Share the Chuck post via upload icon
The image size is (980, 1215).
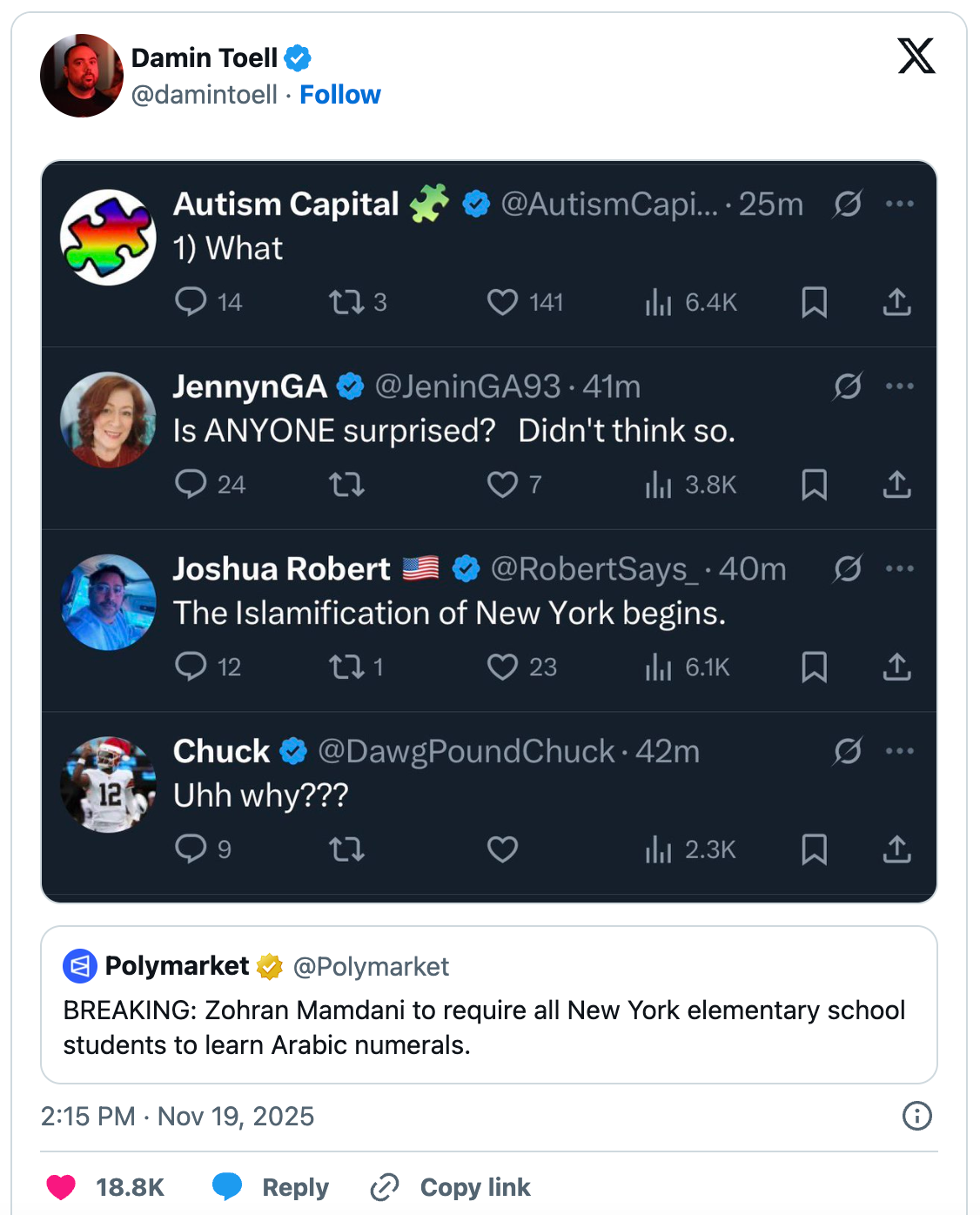click(896, 849)
